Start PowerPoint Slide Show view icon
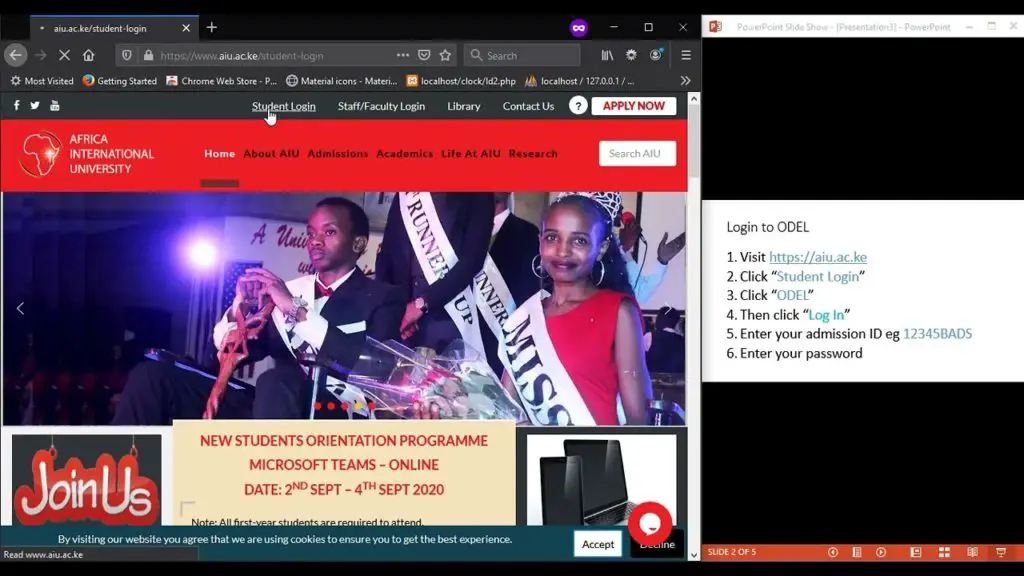Image resolution: width=1024 pixels, height=576 pixels. point(1001,552)
